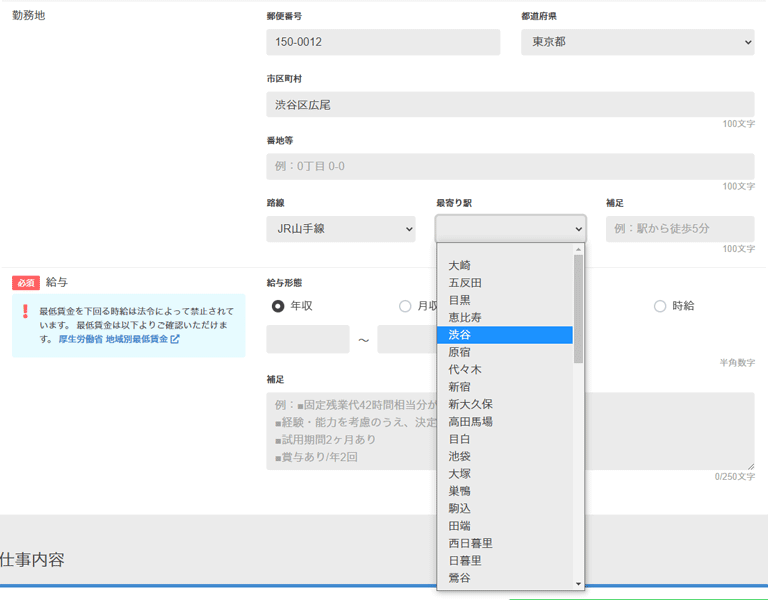Viewport: 768px width, 600px height.
Task: Click the dropdown list's scroll-down arrow
Action: [578, 583]
